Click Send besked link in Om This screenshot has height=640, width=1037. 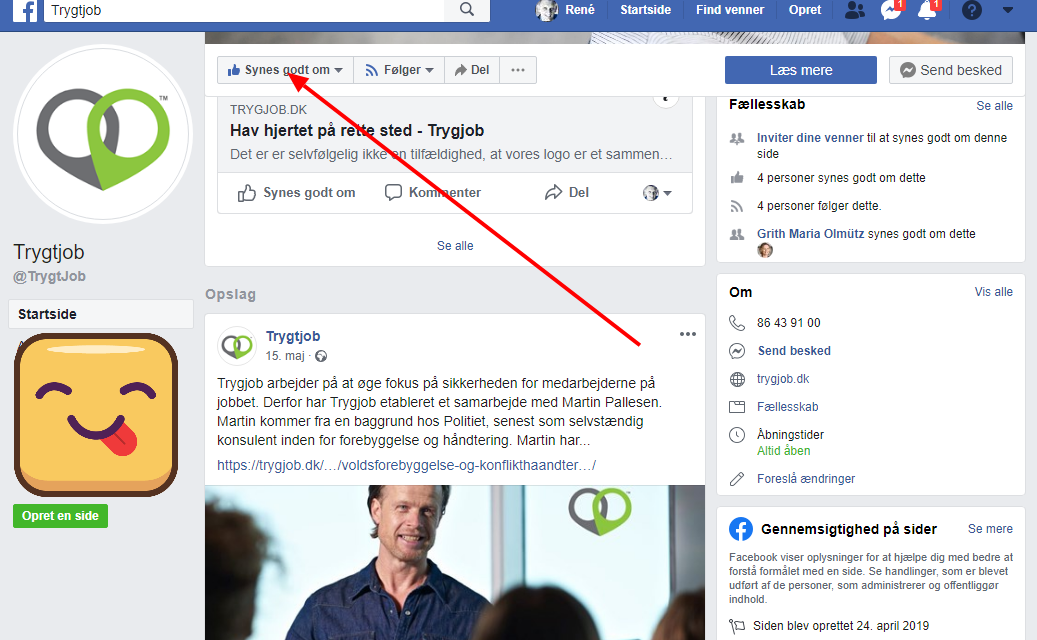(794, 351)
